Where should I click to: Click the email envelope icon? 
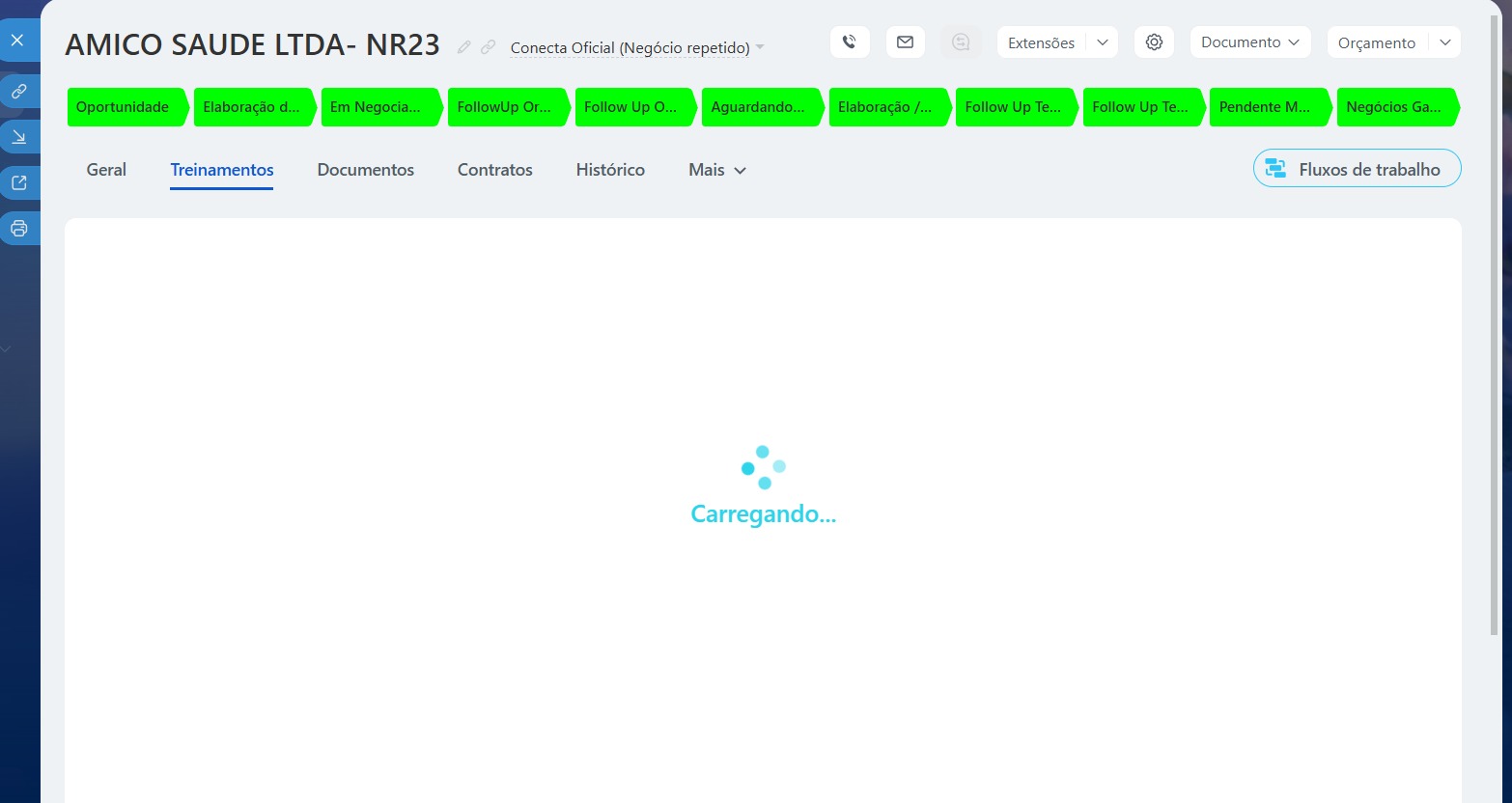[905, 42]
